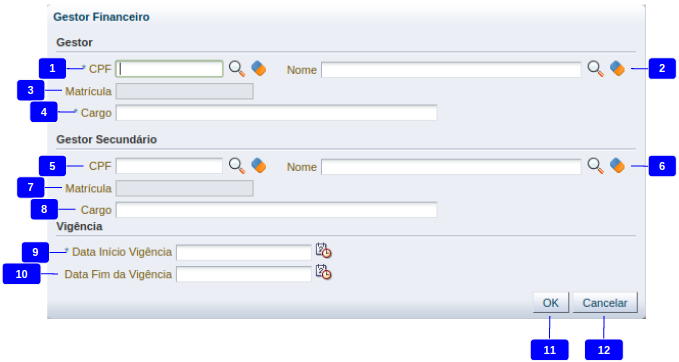Search by Gestor Nome using magnifier icon
679x362 pixels.
pyautogui.click(x=595, y=69)
